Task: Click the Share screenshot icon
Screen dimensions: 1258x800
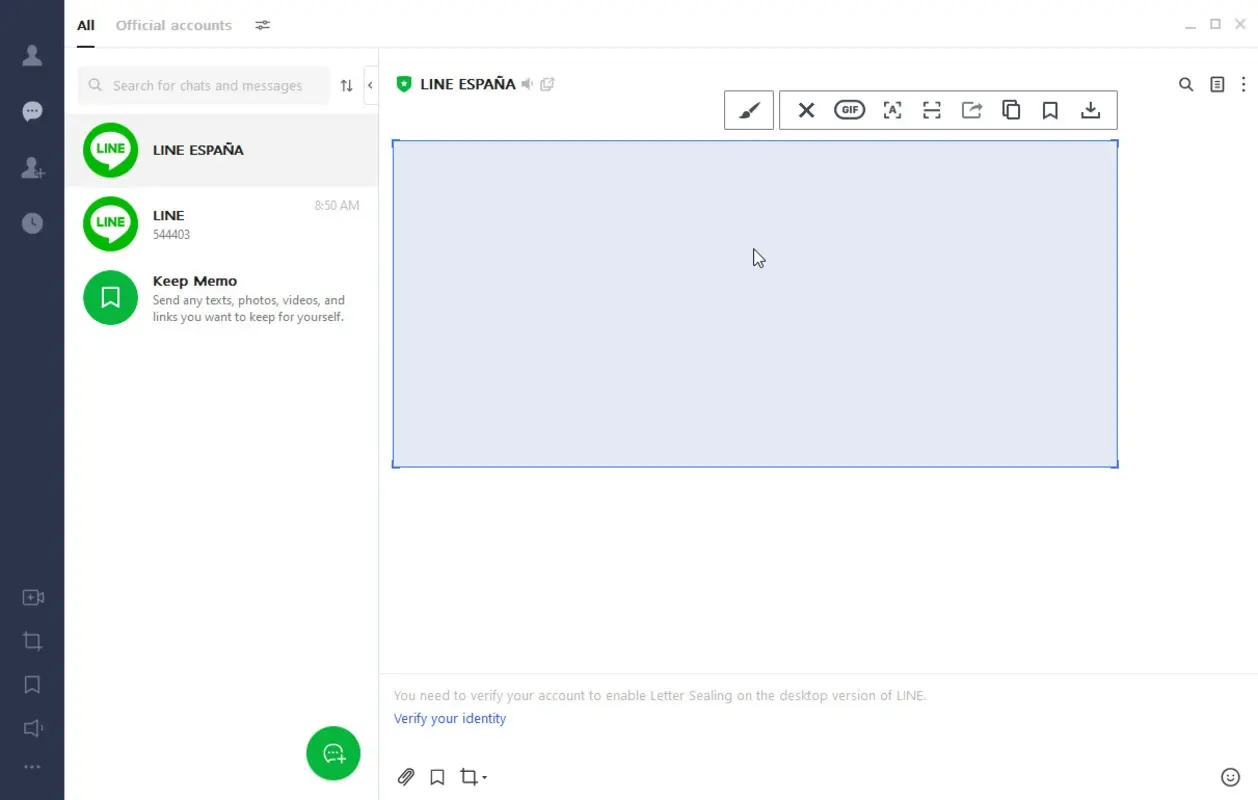Action: tap(971, 110)
